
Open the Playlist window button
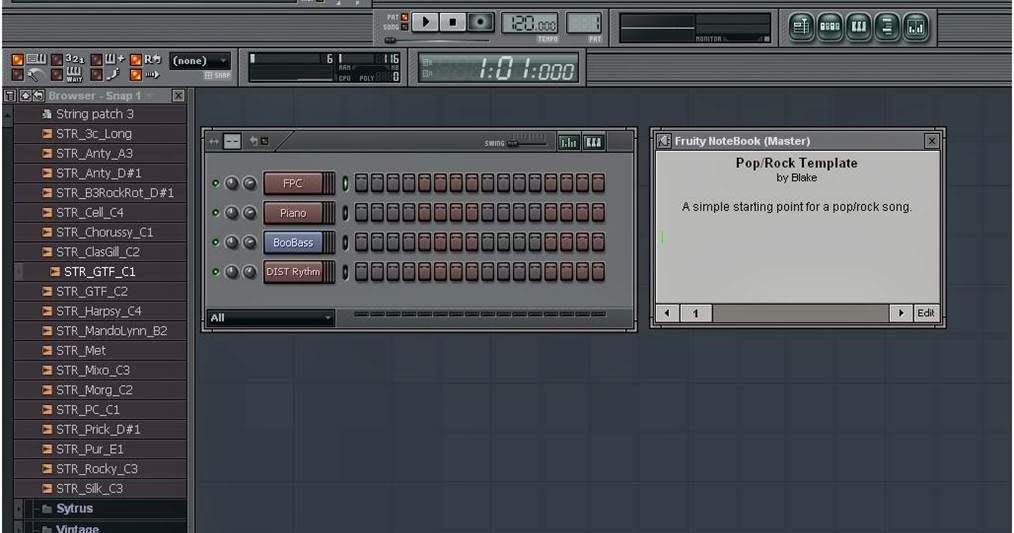click(x=801, y=27)
